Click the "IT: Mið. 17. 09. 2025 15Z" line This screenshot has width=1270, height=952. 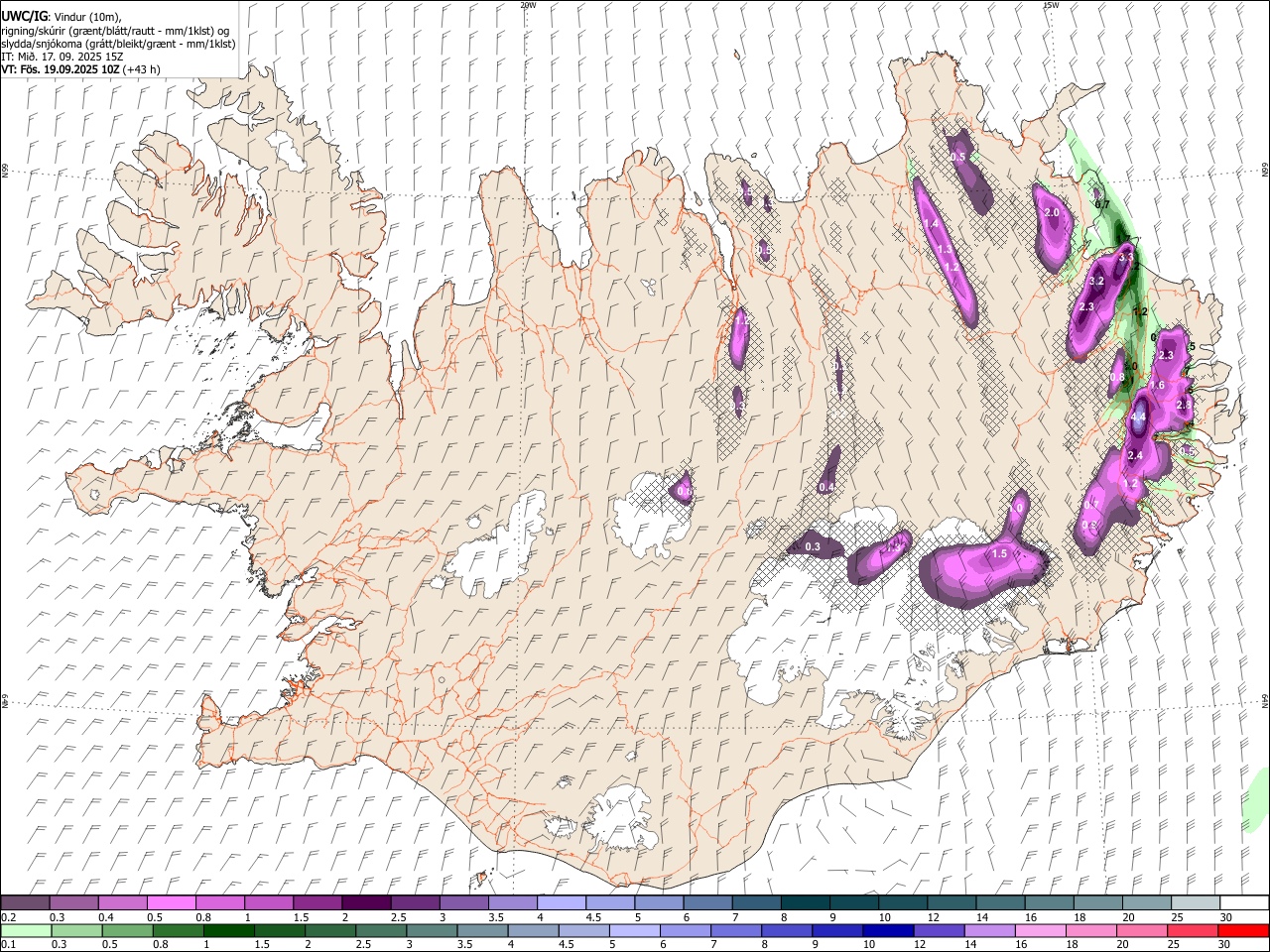point(62,57)
